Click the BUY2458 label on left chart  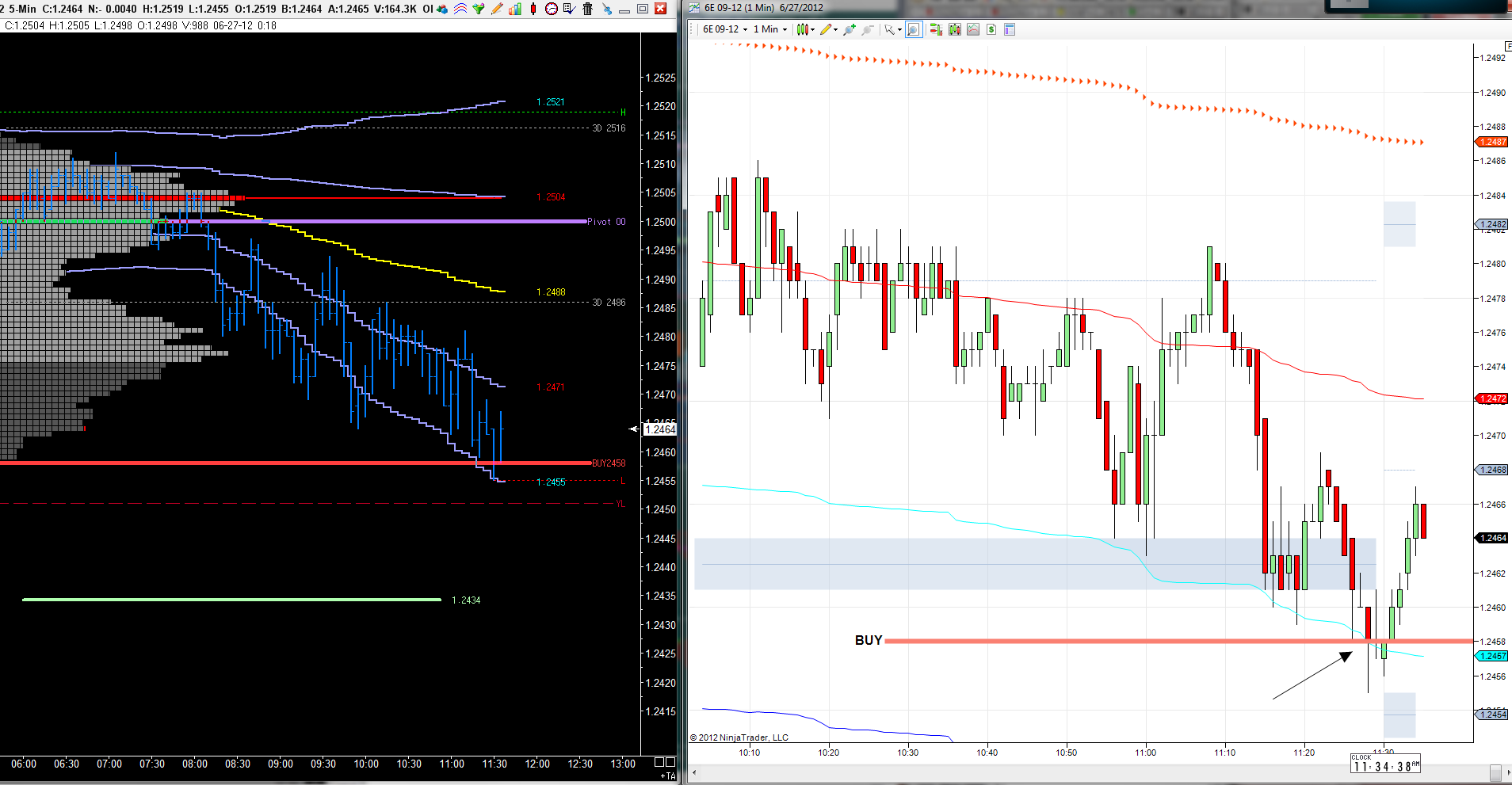coord(609,463)
